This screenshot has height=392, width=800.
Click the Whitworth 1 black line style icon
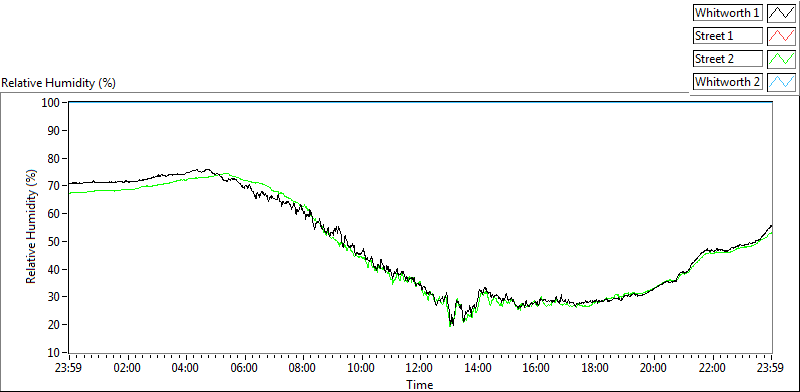[781, 13]
